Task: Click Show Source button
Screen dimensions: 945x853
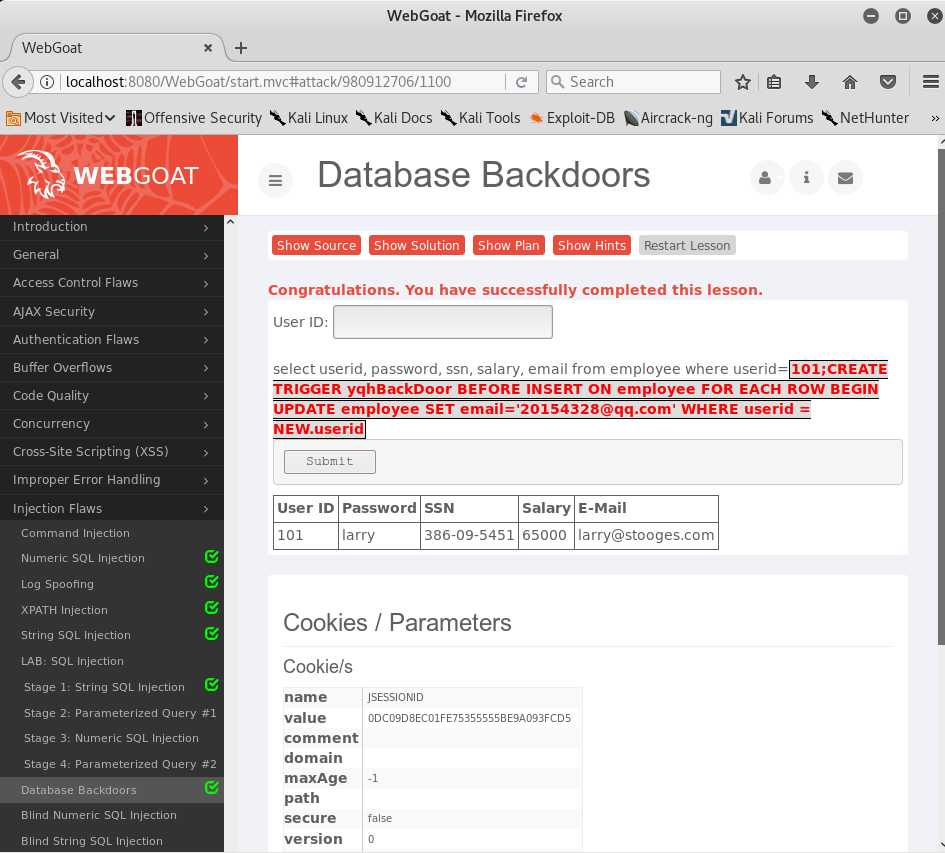Action: coord(316,245)
